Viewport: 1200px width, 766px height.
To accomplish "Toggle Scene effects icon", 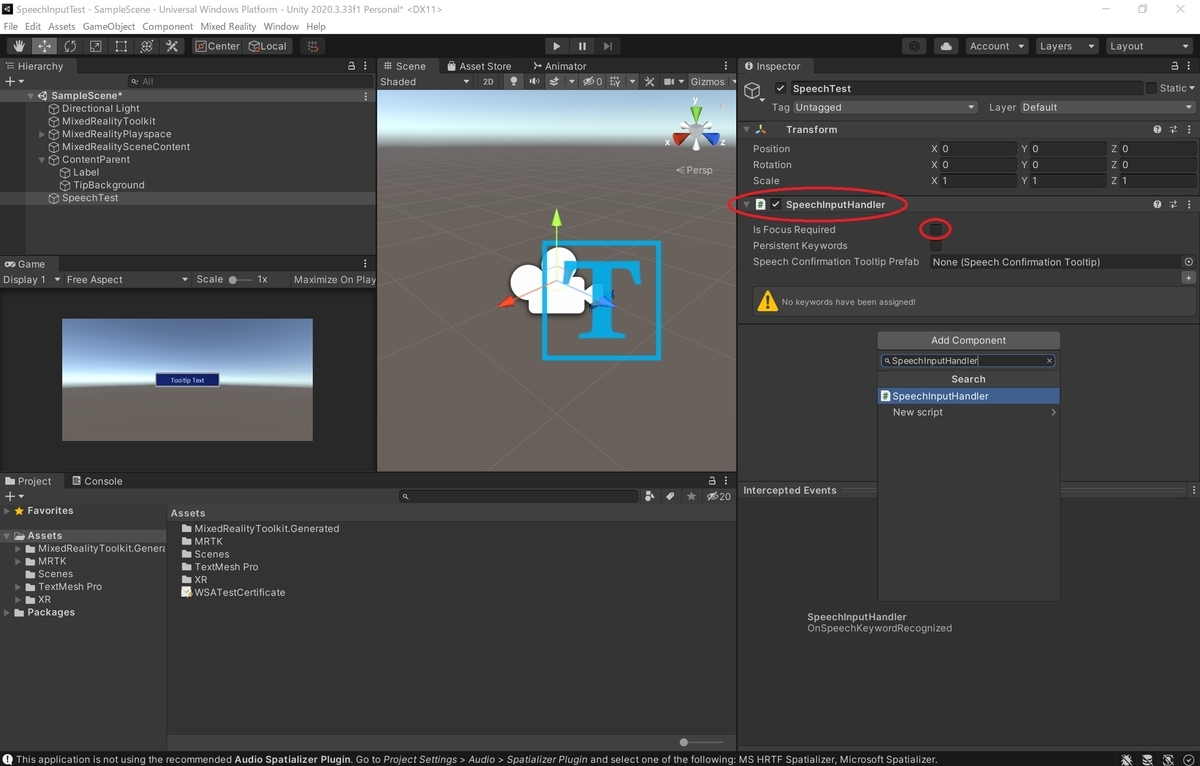I will tap(556, 82).
